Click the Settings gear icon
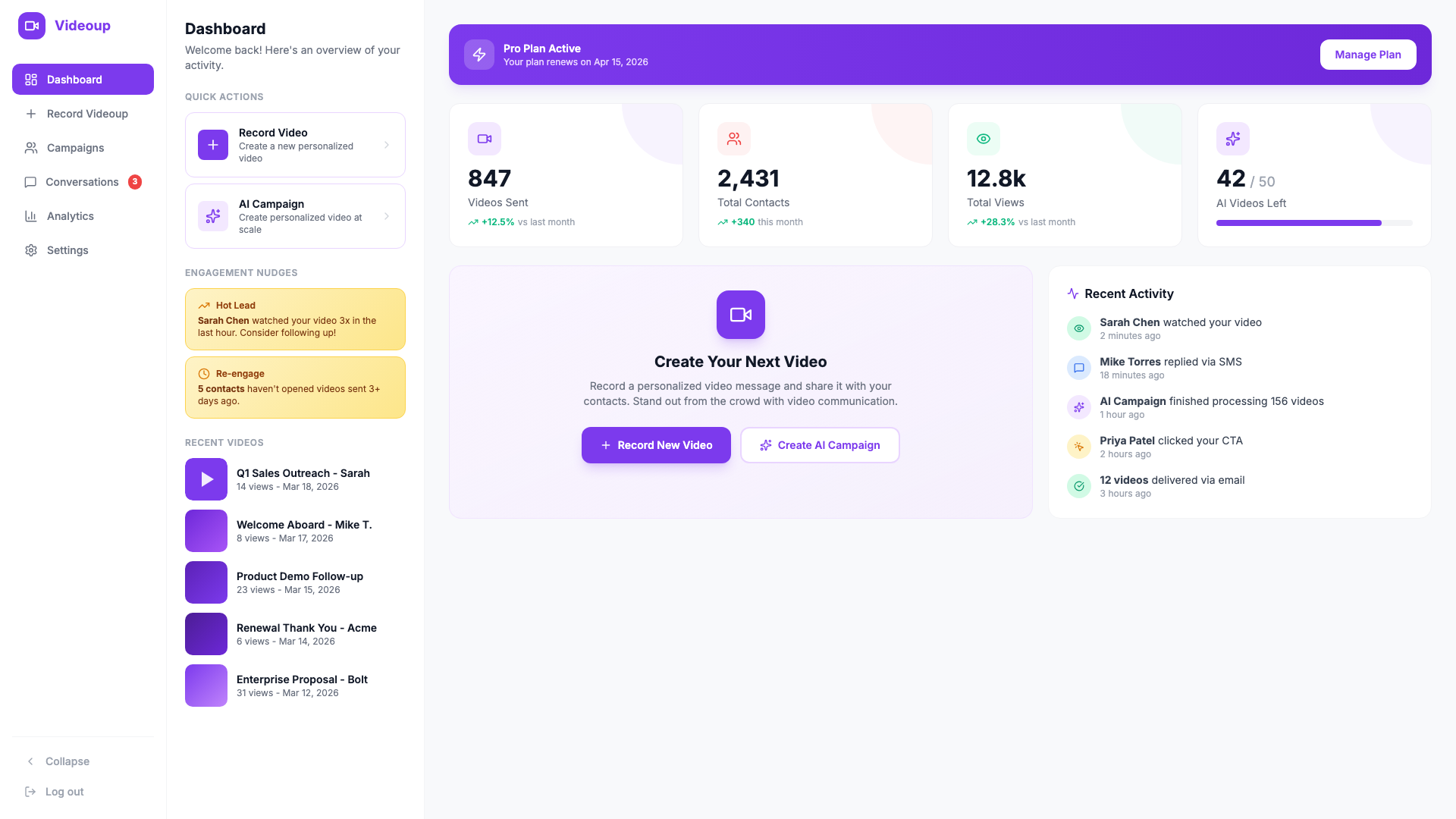Viewport: 1456px width, 819px height. pos(31,250)
